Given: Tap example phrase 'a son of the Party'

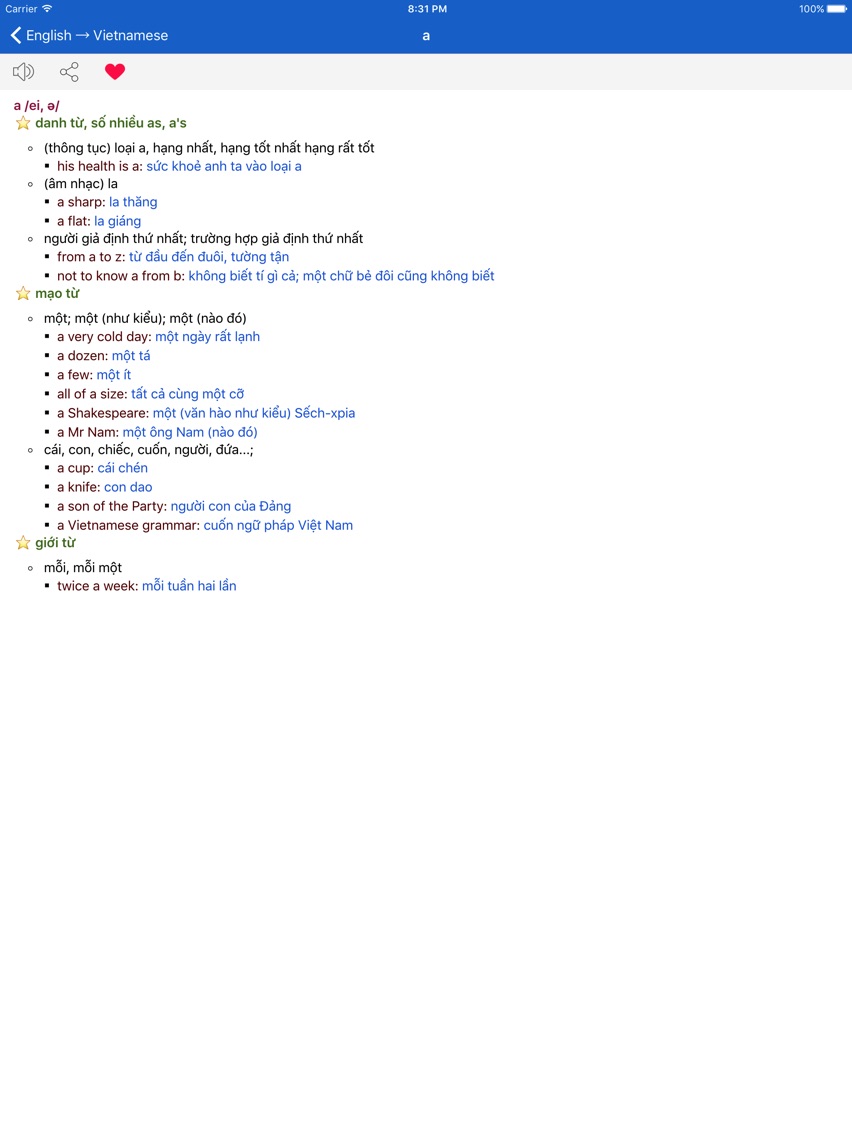Looking at the screenshot, I should click(x=112, y=506).
